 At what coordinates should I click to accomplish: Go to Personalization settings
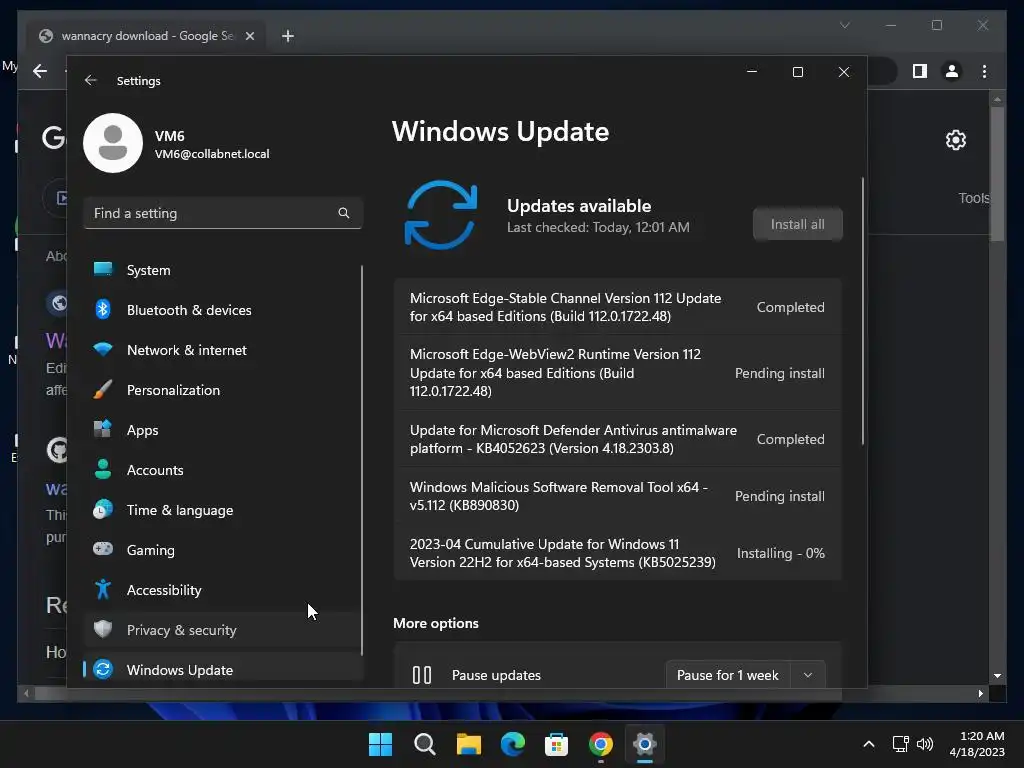(222, 390)
